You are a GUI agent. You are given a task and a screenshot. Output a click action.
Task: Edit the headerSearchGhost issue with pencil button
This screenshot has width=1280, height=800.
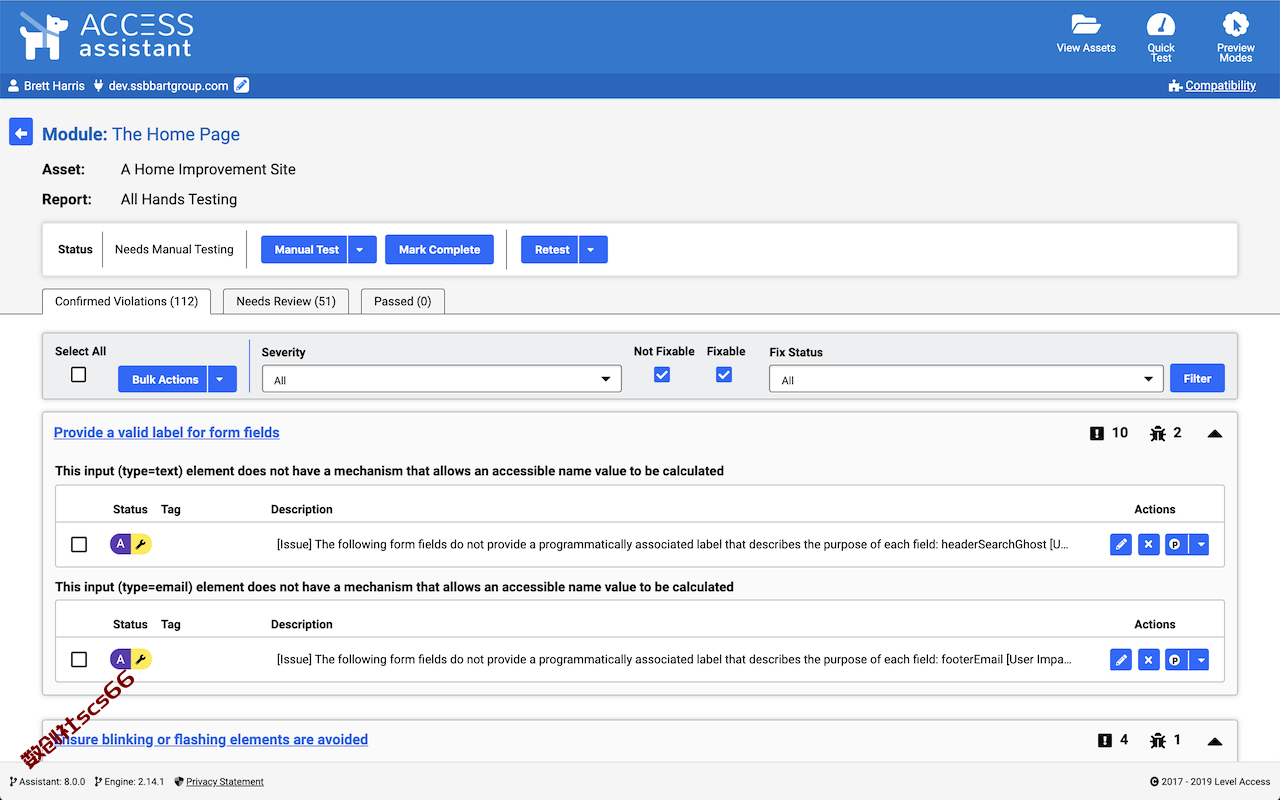click(x=1121, y=545)
